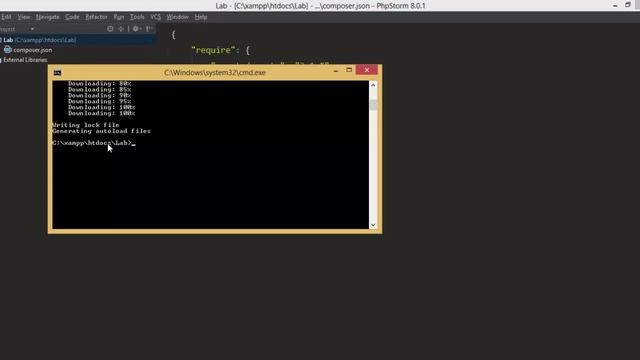Click the "Generating autoload files" line
The height and width of the screenshot is (360, 640).
tap(101, 131)
